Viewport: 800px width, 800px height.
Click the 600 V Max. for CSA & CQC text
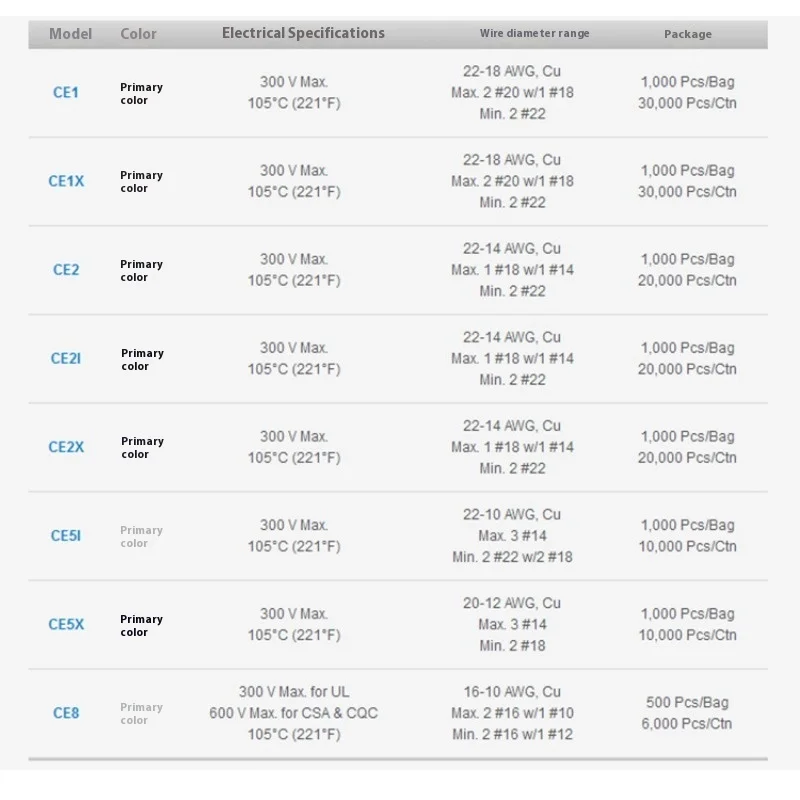tap(293, 713)
